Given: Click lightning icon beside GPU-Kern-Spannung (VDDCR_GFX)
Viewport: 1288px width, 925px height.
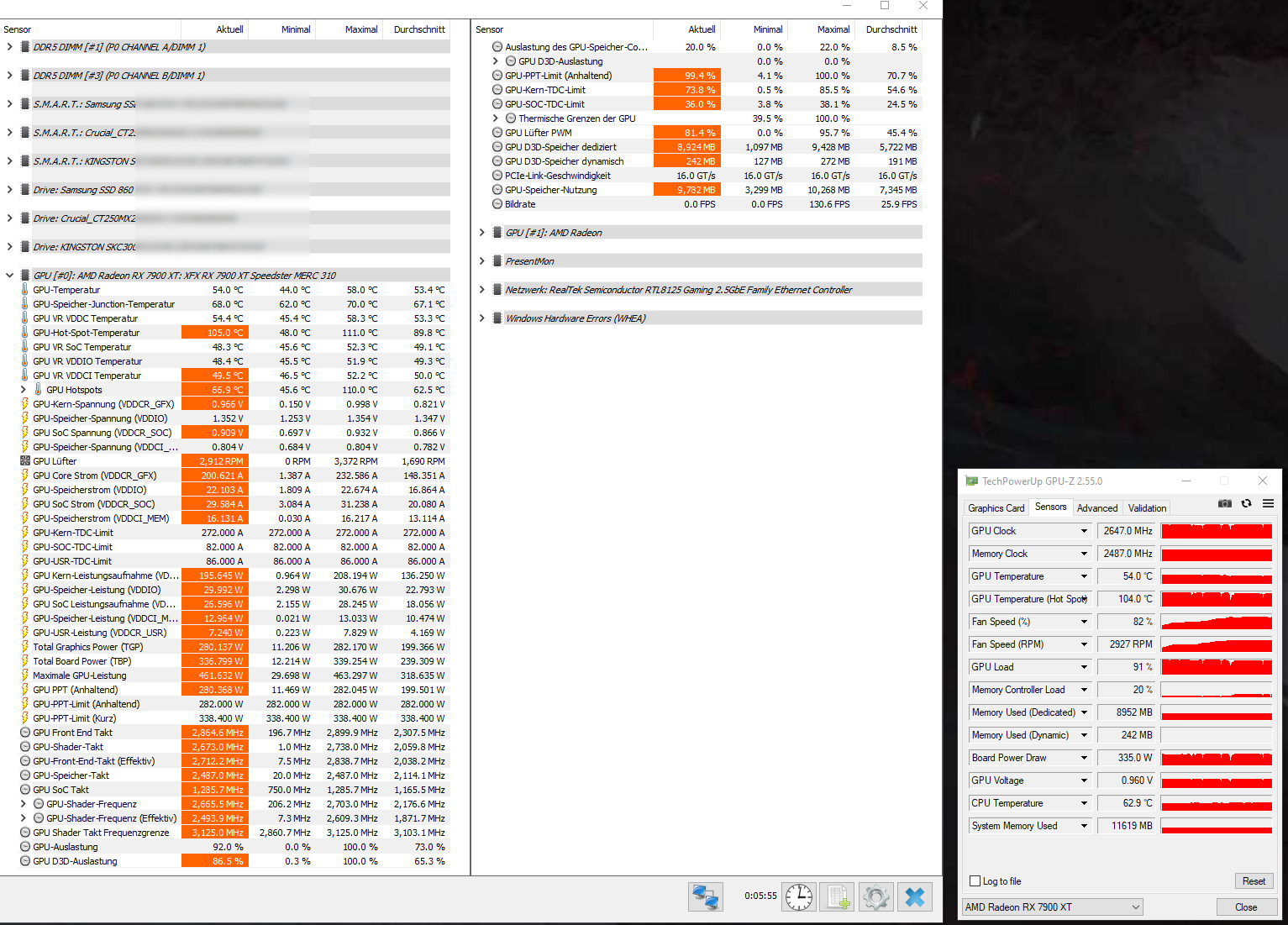Looking at the screenshot, I should point(25,404).
